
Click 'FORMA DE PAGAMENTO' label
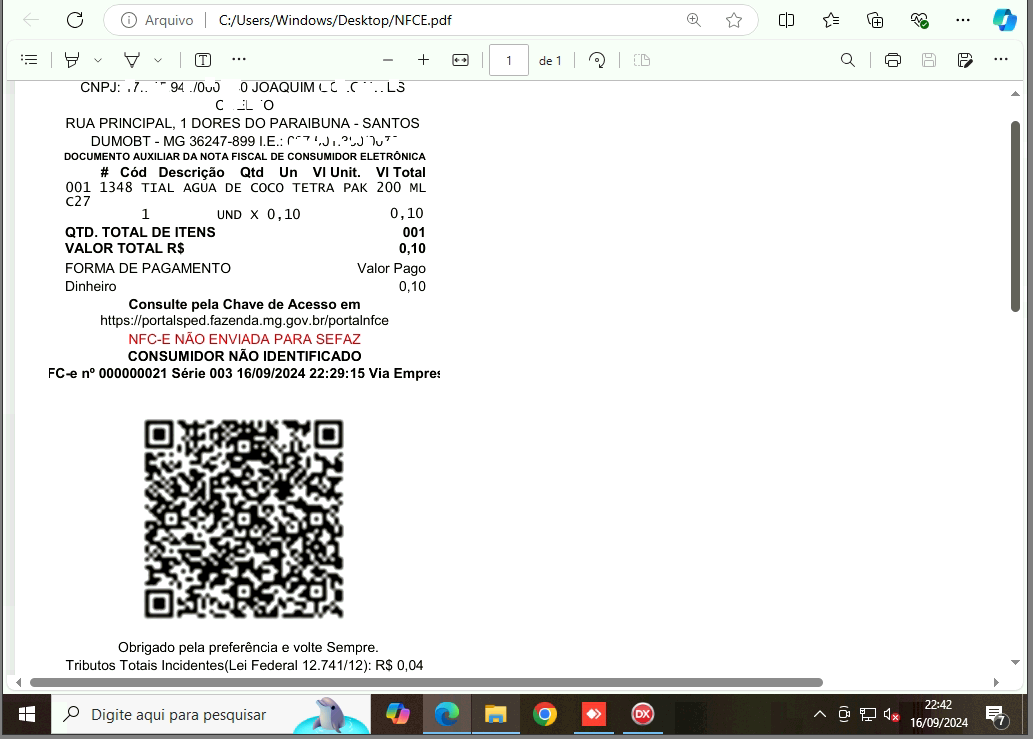(x=148, y=268)
